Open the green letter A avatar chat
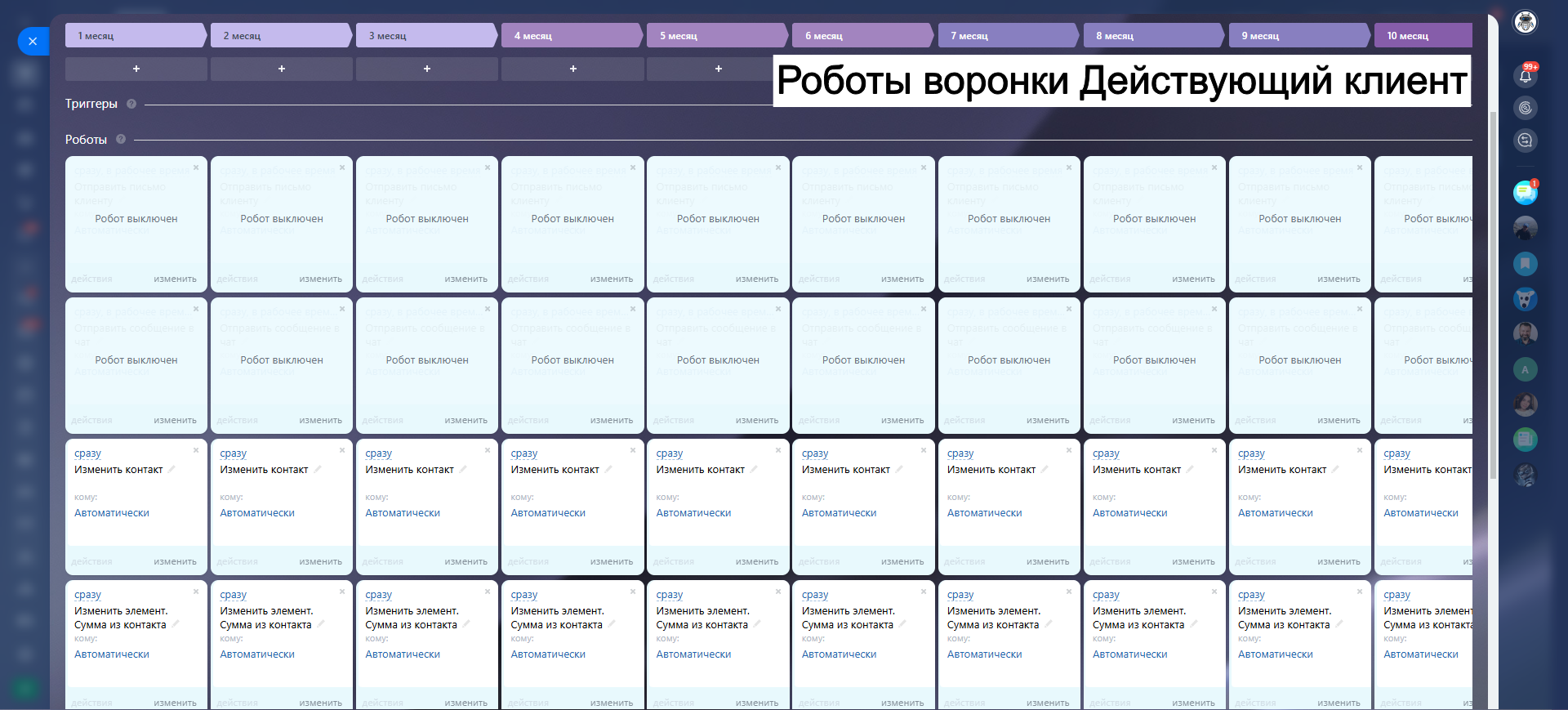The height and width of the screenshot is (710, 1568). [1525, 369]
